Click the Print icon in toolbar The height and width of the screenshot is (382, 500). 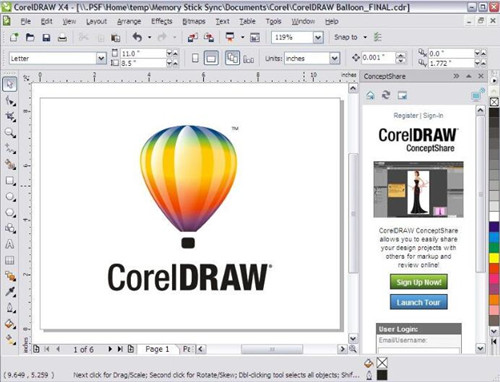point(62,37)
